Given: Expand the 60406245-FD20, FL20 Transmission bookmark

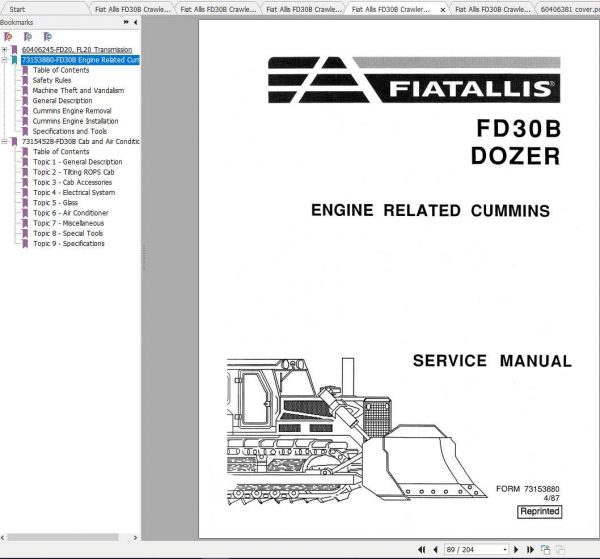Looking at the screenshot, I should coord(5,50).
